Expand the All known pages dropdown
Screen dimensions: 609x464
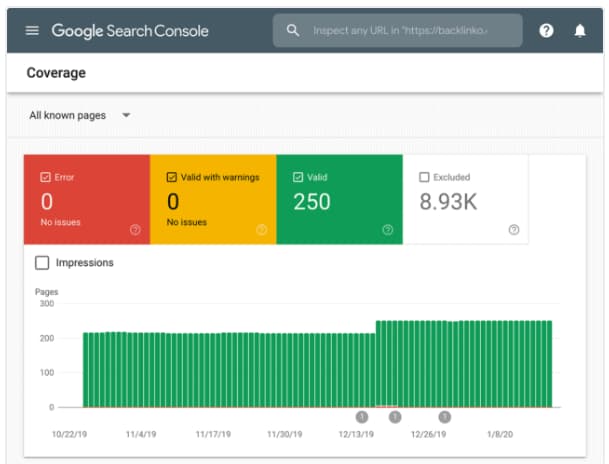[80, 115]
